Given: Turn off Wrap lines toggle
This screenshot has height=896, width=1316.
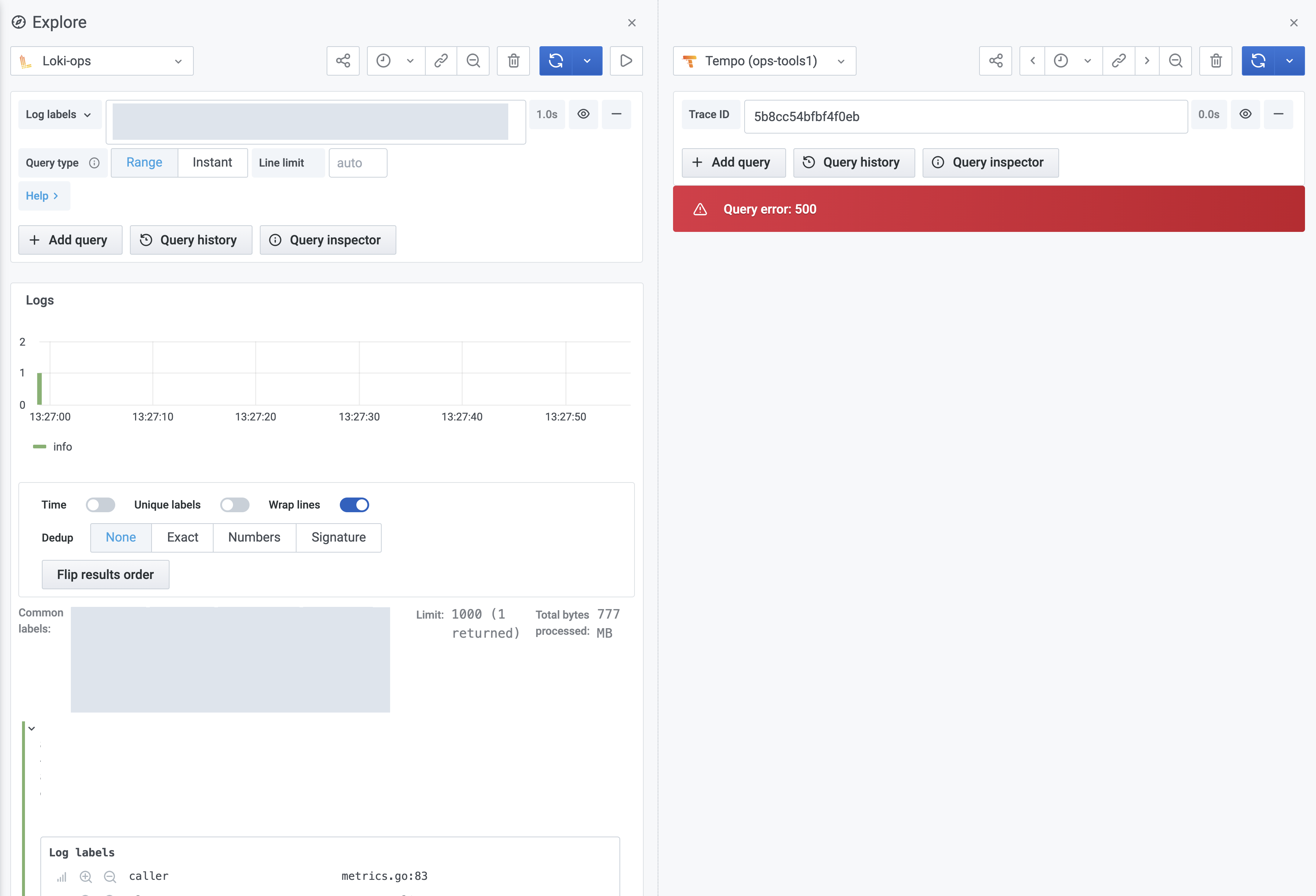Looking at the screenshot, I should click(354, 504).
